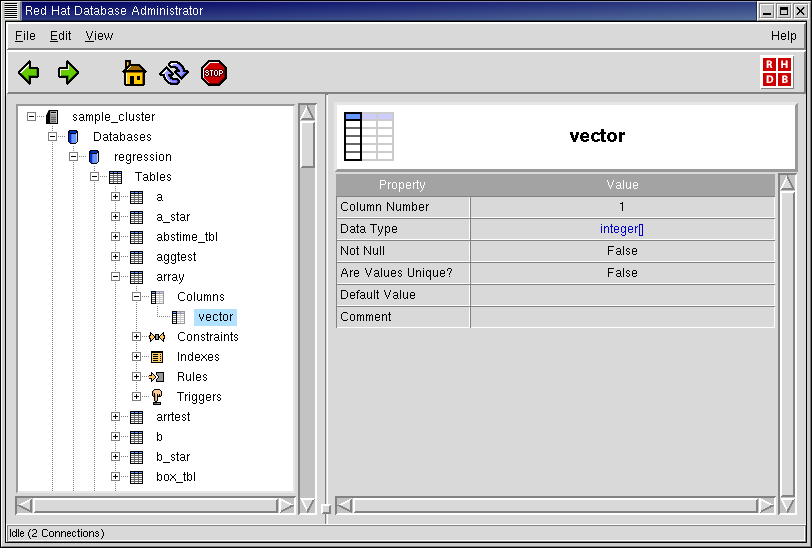Select the abstime_tbl table label
Viewport: 812px width, 548px height.
187,237
